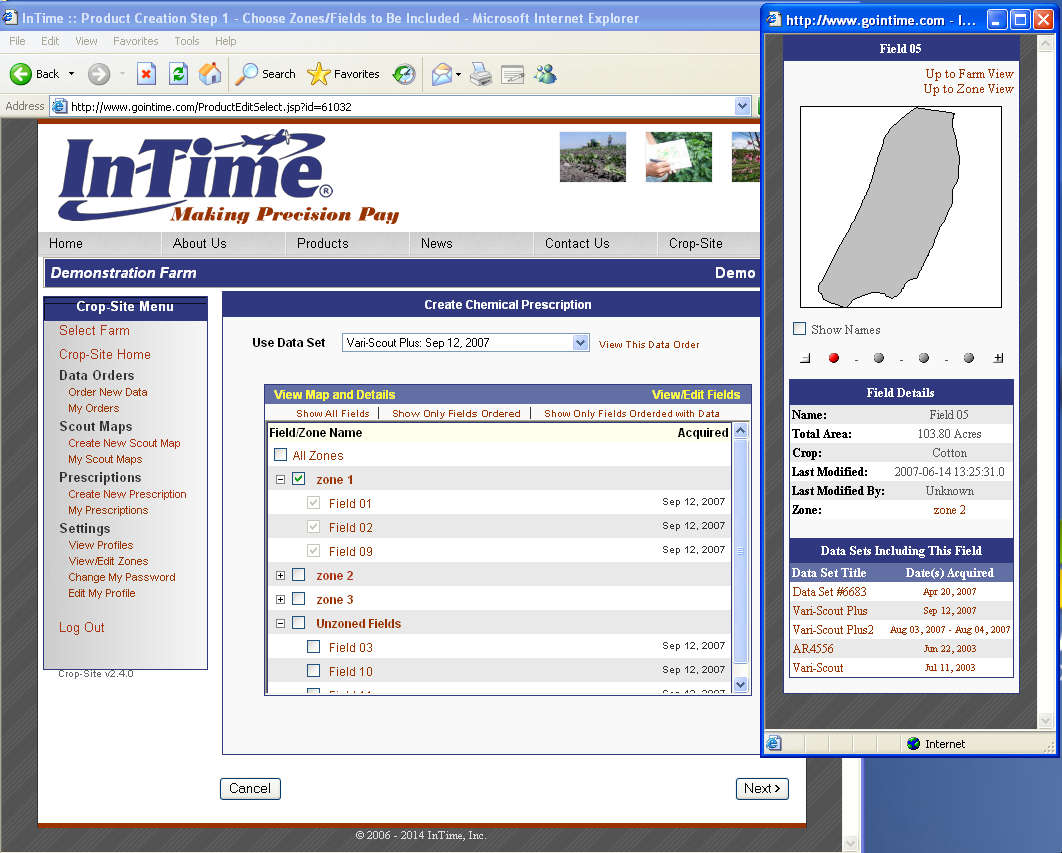Click the Messenger people icon
The image size is (1062, 853).
click(545, 74)
